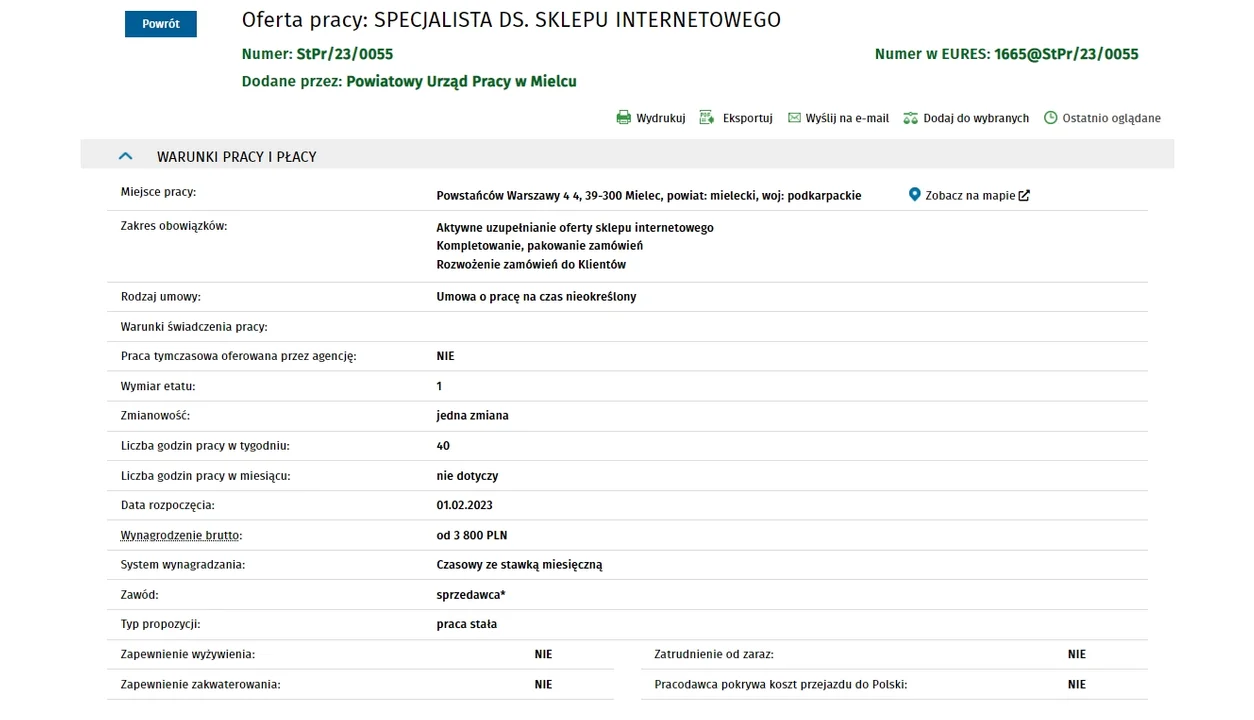The image size is (1254, 720).
Task: Click Powiatowy Urząd Pracy w Mielcu text
Action: 461,81
